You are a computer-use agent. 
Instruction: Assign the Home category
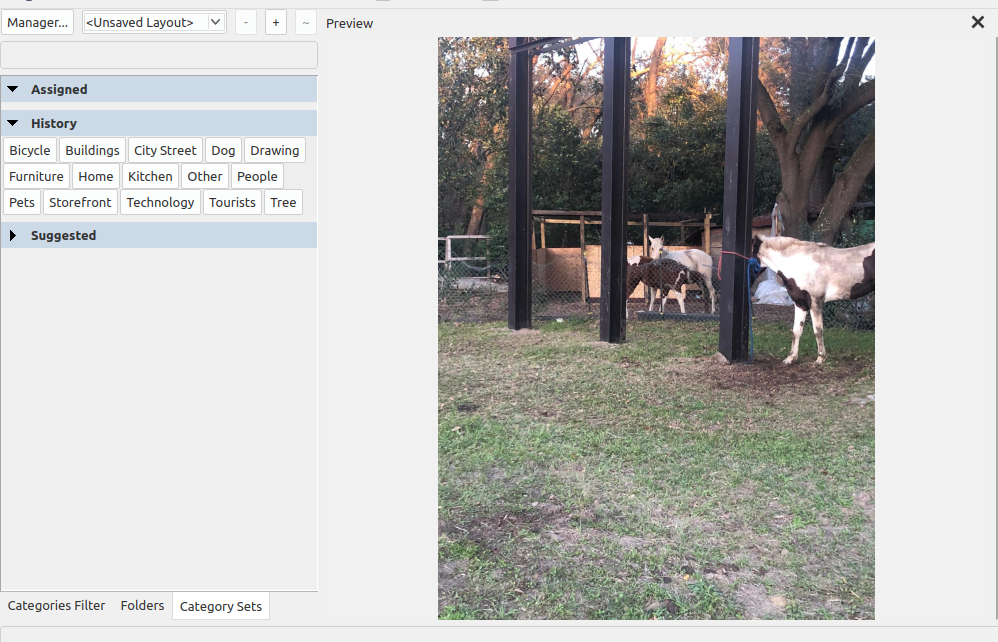[x=95, y=176]
